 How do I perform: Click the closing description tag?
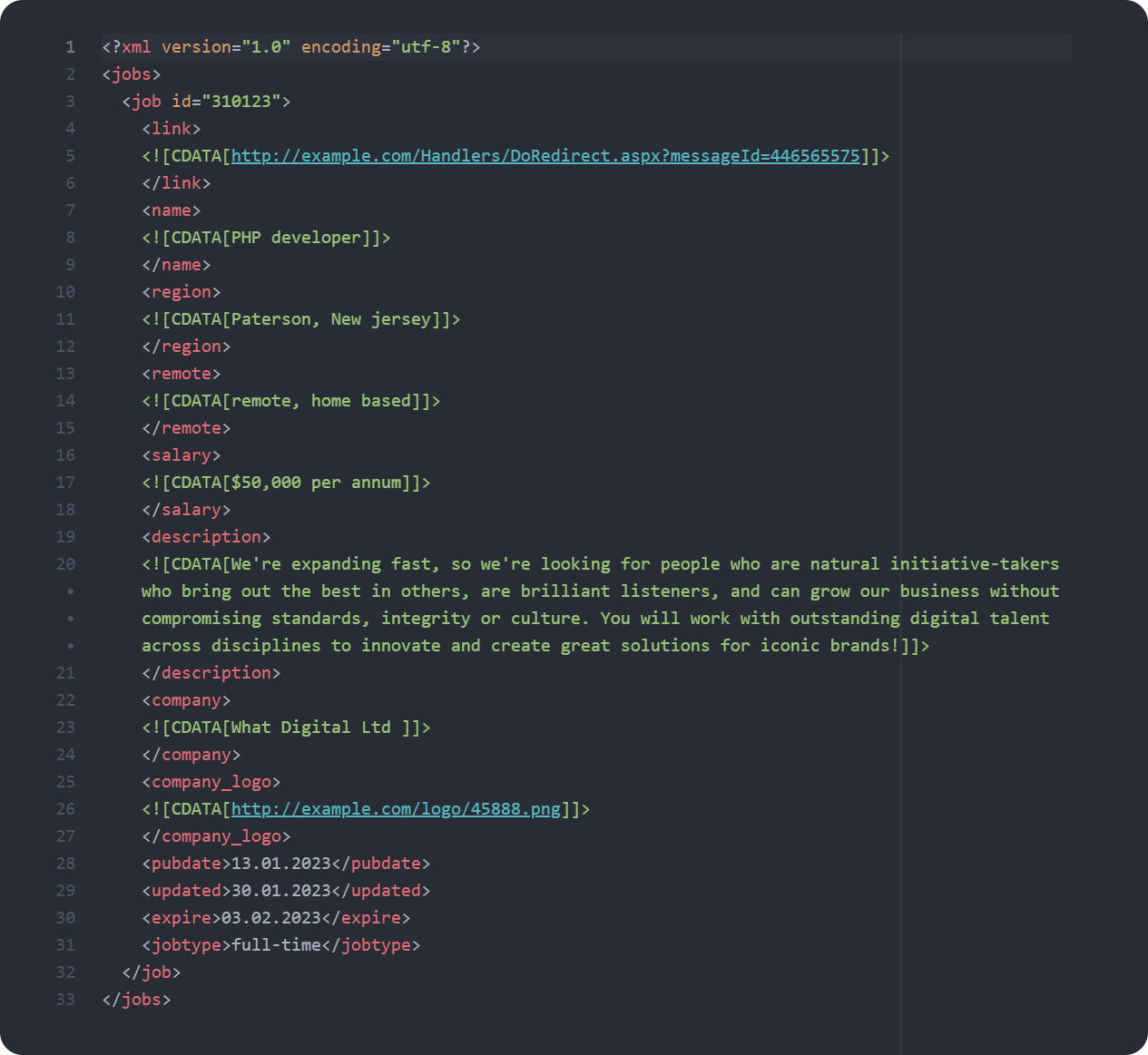point(213,672)
